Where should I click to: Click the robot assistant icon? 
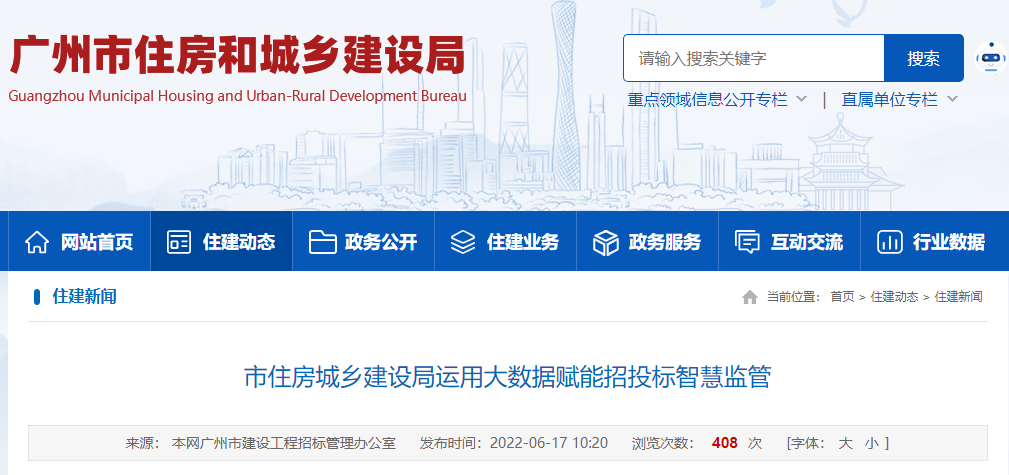tap(989, 58)
